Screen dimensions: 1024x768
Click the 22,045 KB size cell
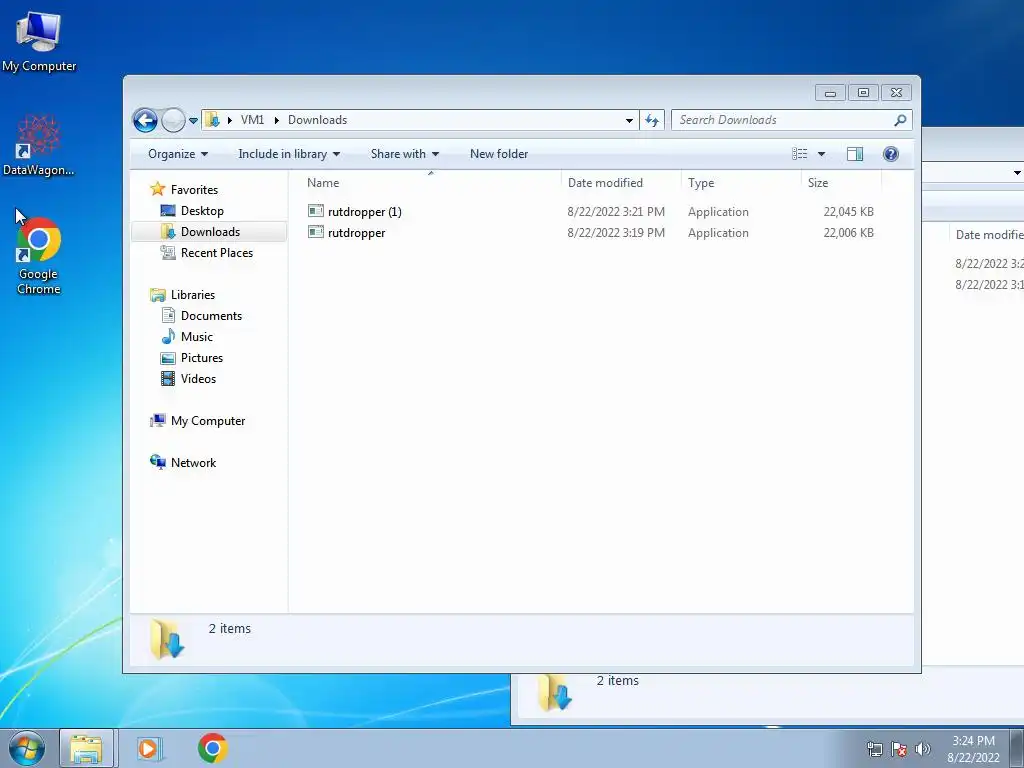click(848, 212)
